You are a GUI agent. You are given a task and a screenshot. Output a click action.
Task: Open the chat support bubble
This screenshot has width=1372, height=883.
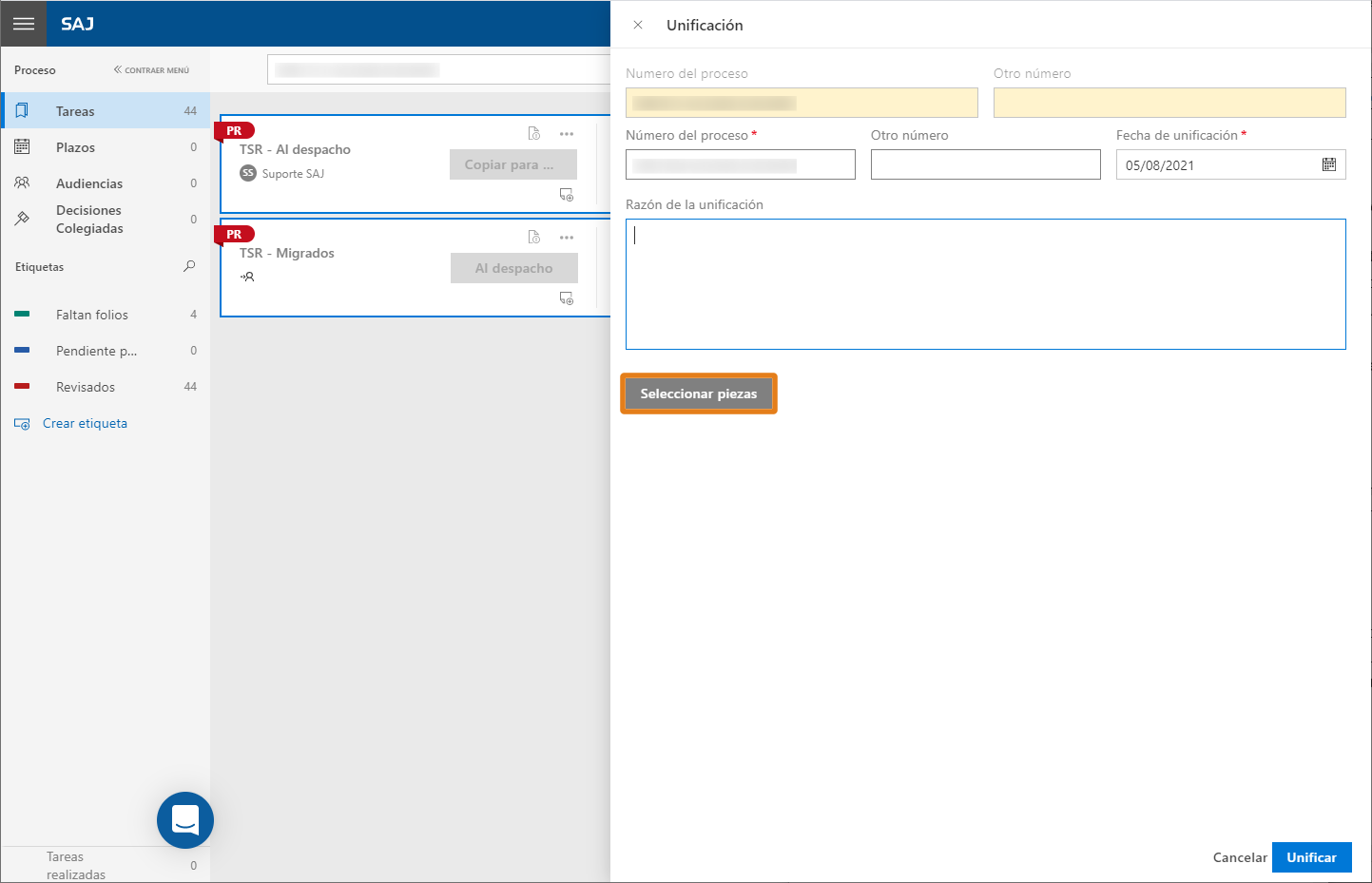point(185,820)
